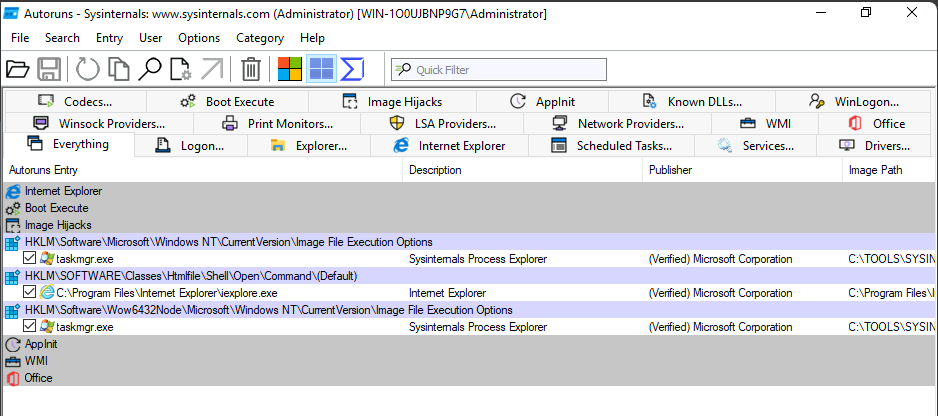Click the Find magnifier toolbar icon
Image resolution: width=938 pixels, height=416 pixels.
150,69
